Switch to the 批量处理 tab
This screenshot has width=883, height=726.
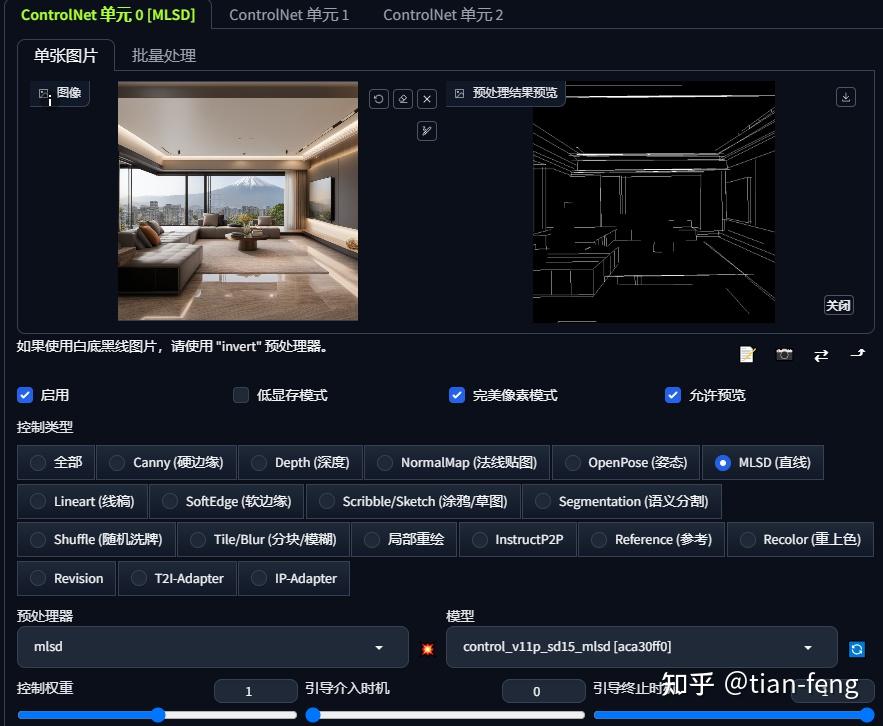[163, 55]
